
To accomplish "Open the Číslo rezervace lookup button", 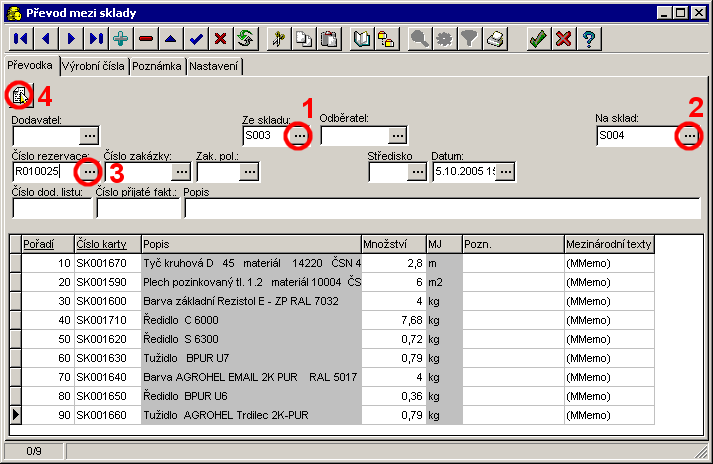I will pyautogui.click(x=89, y=172).
